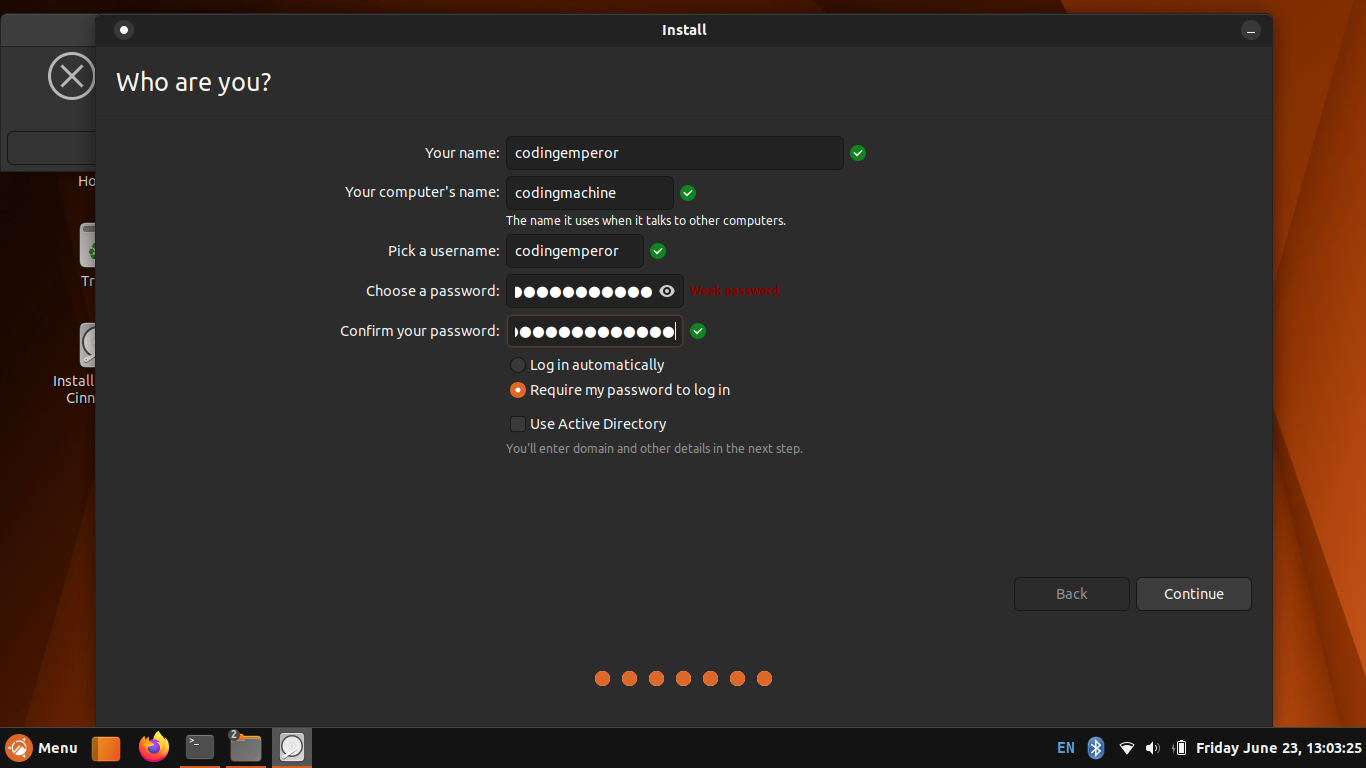Click the computer's name field 'codingmachine'
The image size is (1366, 768).
tap(590, 193)
